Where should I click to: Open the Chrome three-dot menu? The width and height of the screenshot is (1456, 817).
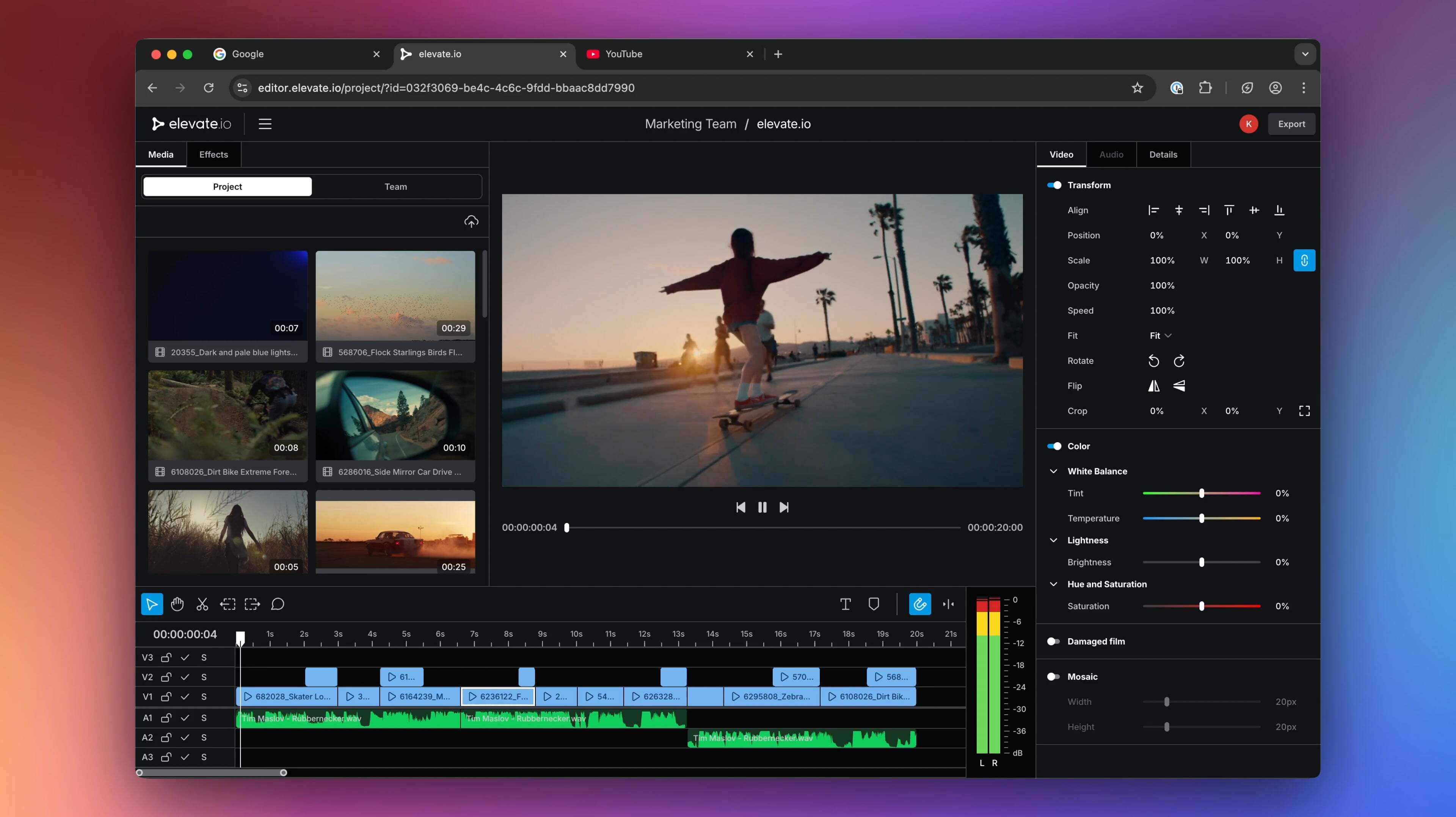coord(1304,88)
